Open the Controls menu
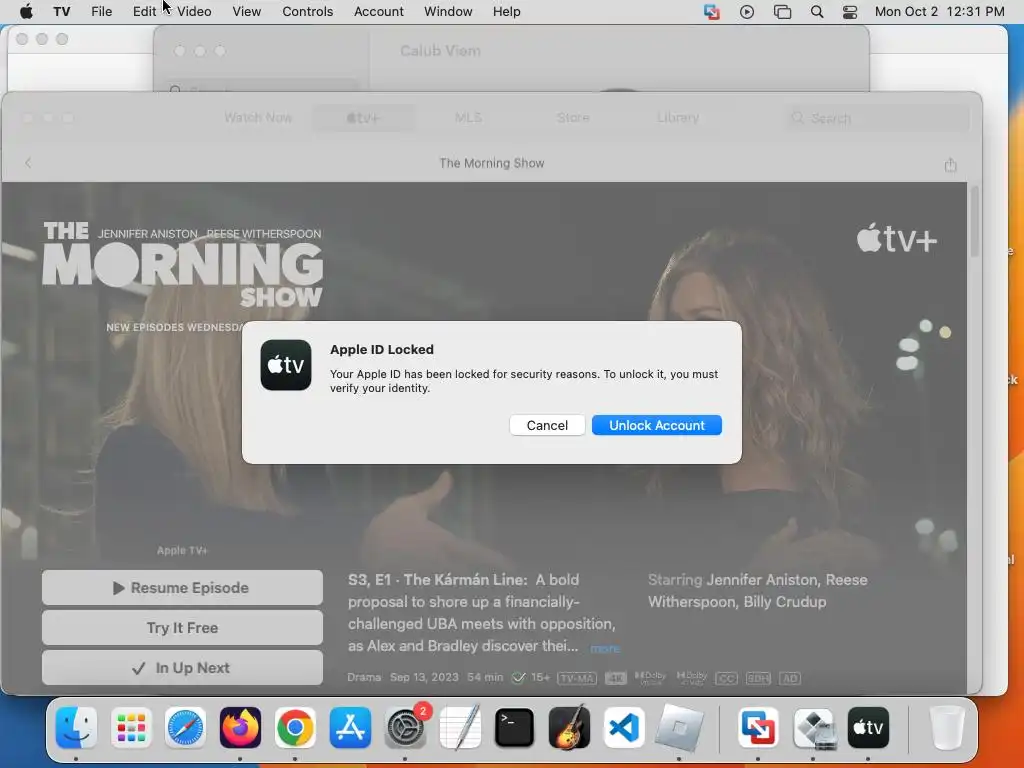1024x768 pixels. (x=308, y=12)
